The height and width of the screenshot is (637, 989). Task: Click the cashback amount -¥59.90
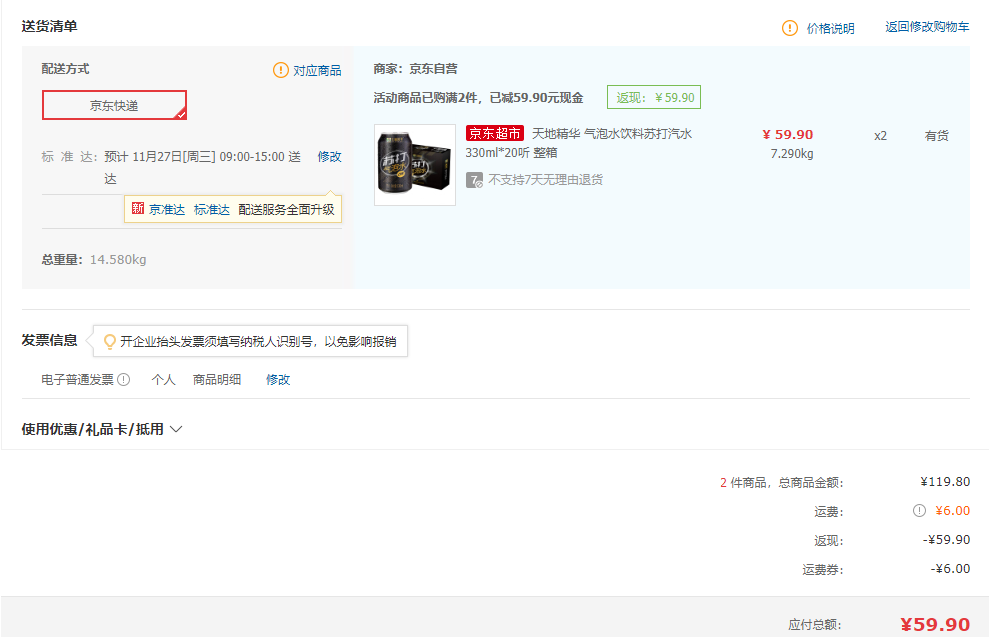point(946,540)
